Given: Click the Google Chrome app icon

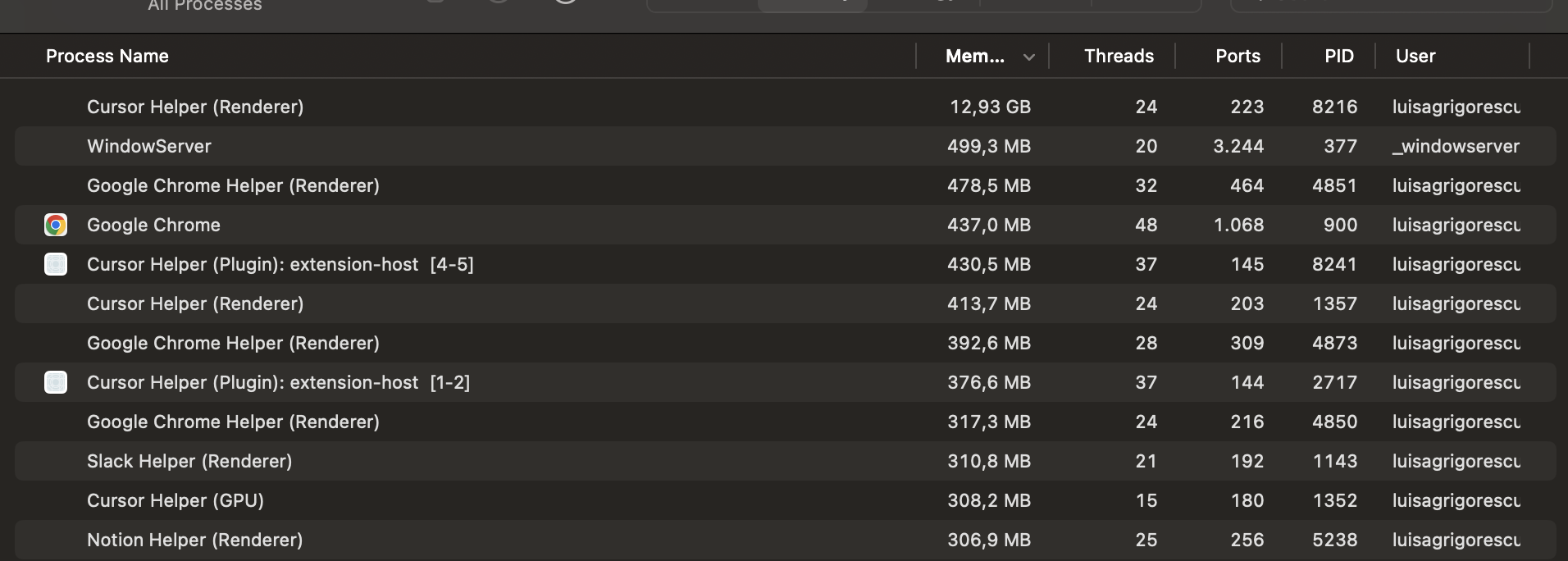Looking at the screenshot, I should coord(56,225).
